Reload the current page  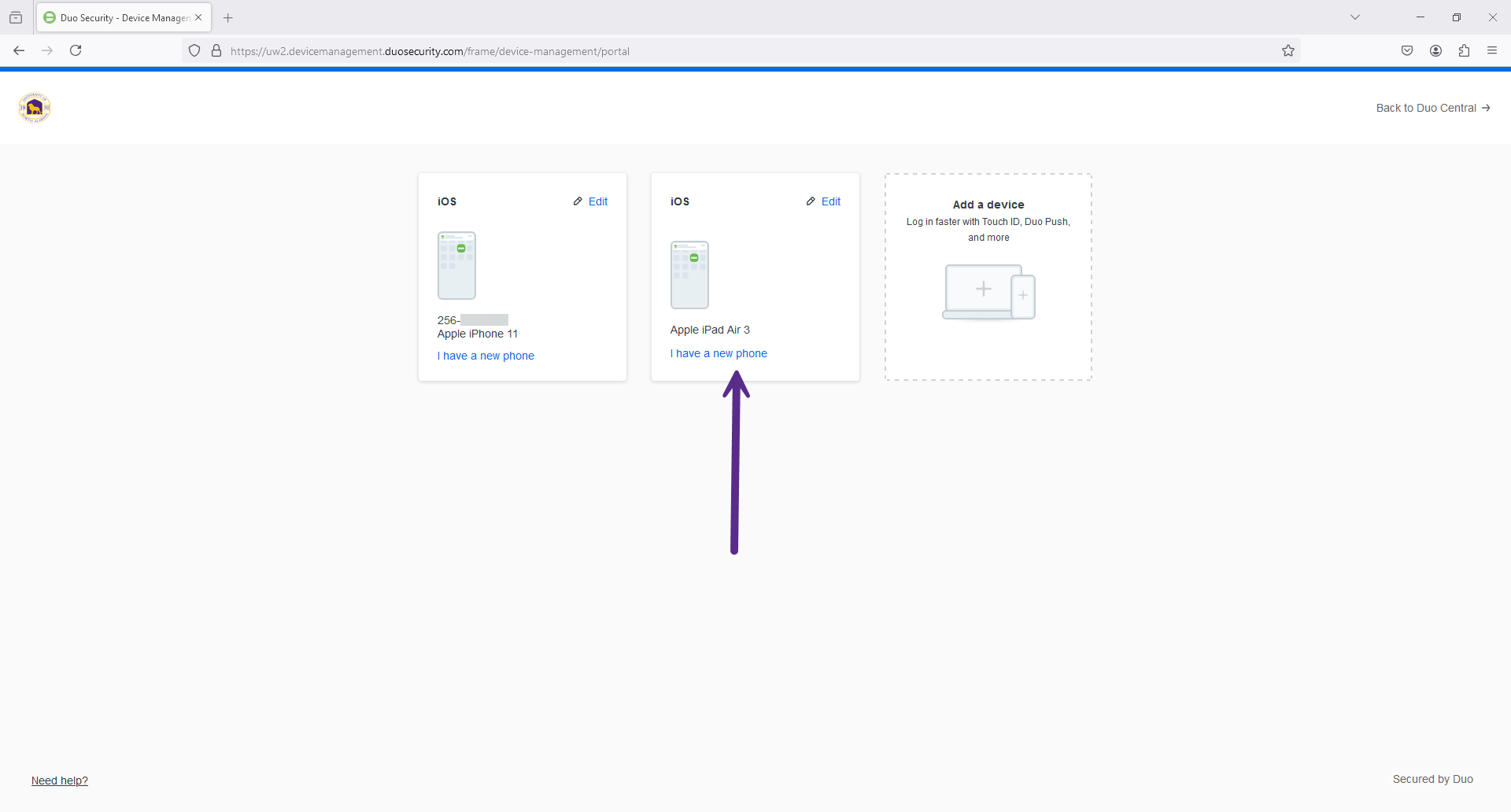76,50
